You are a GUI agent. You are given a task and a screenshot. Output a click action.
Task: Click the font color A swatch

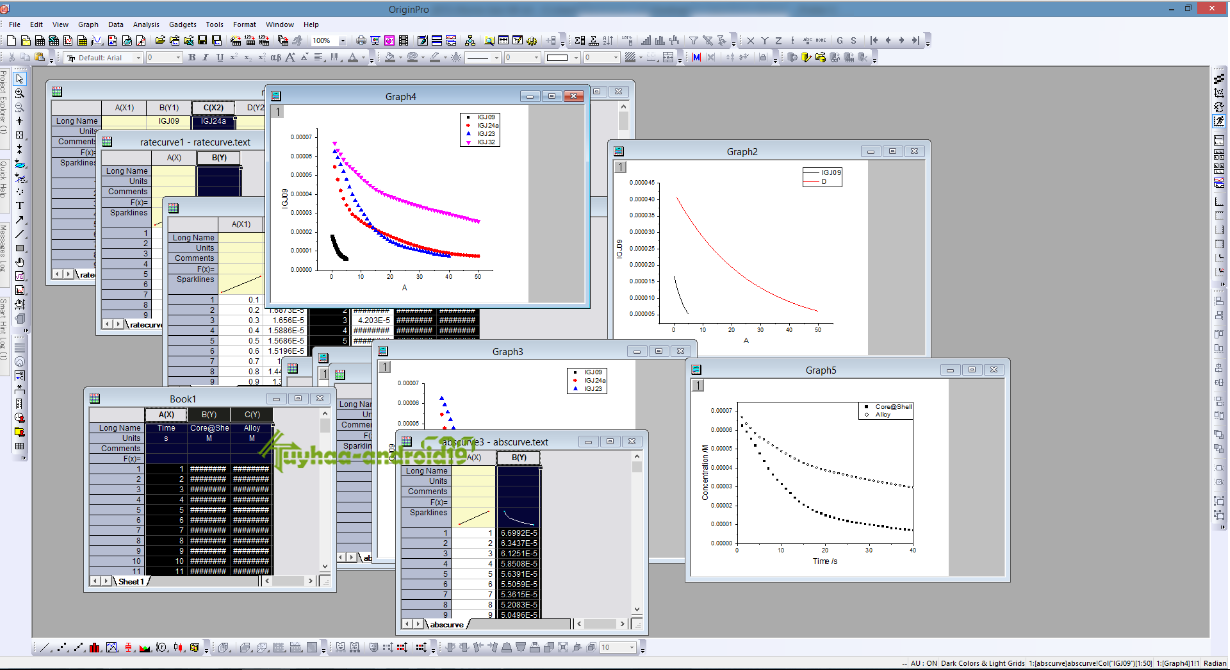(x=353, y=58)
